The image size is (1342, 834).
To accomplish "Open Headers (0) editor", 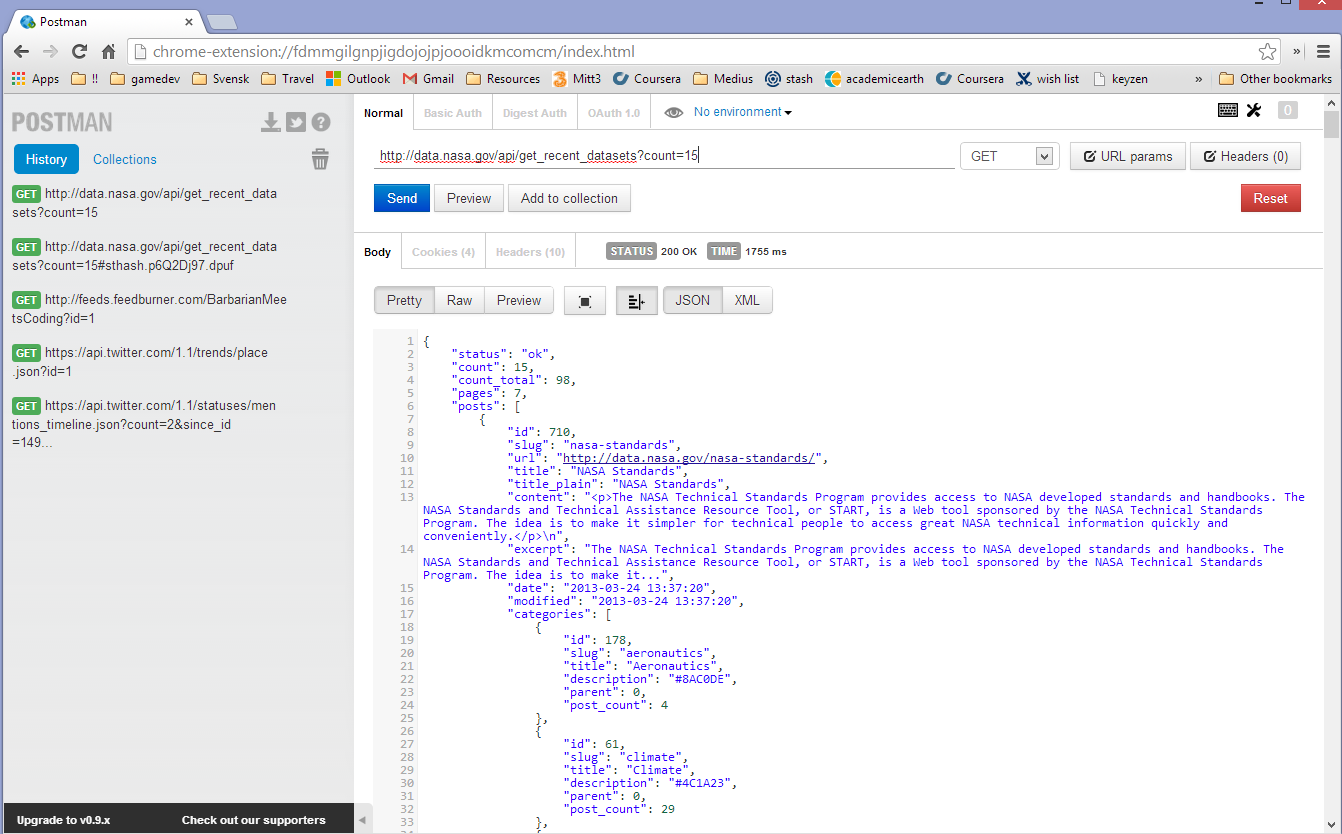I will coord(1245,156).
